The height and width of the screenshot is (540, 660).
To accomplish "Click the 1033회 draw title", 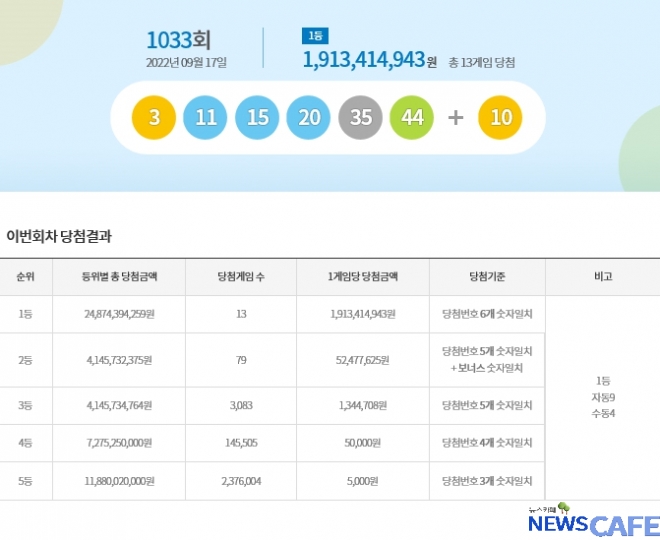I will [x=178, y=40].
